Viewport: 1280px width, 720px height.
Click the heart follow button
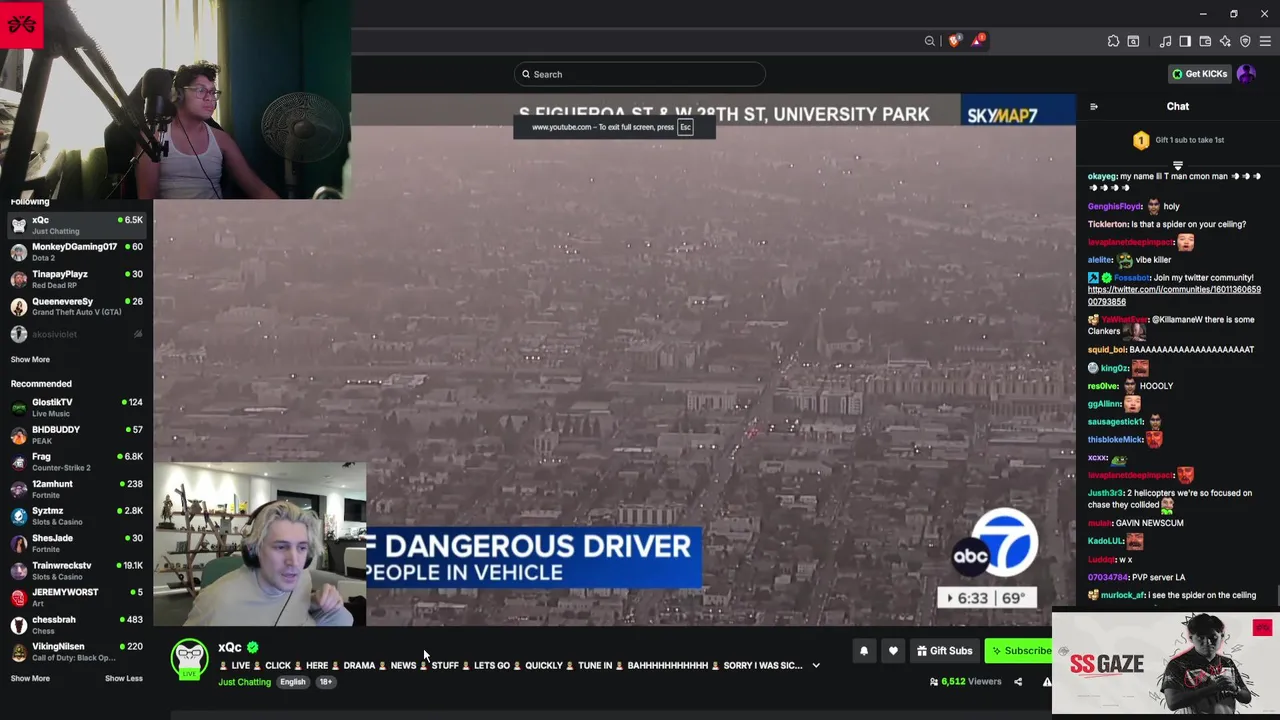coord(893,651)
